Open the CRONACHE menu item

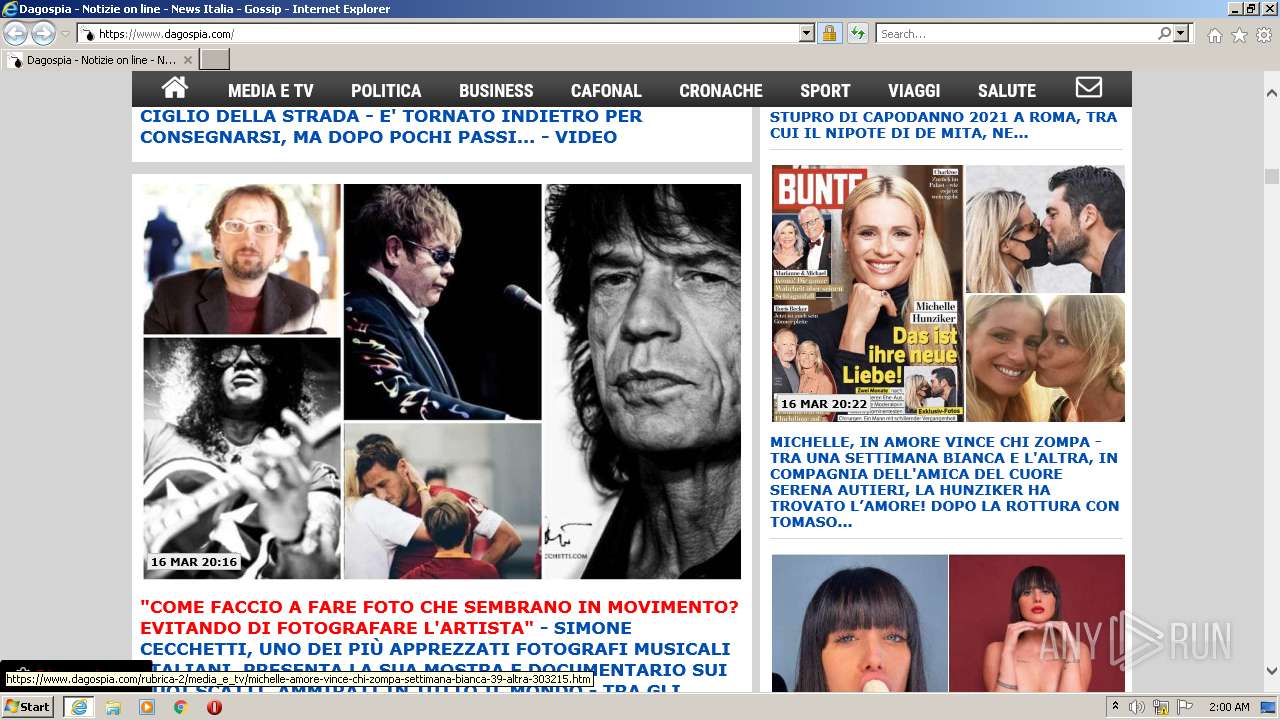[x=721, y=90]
